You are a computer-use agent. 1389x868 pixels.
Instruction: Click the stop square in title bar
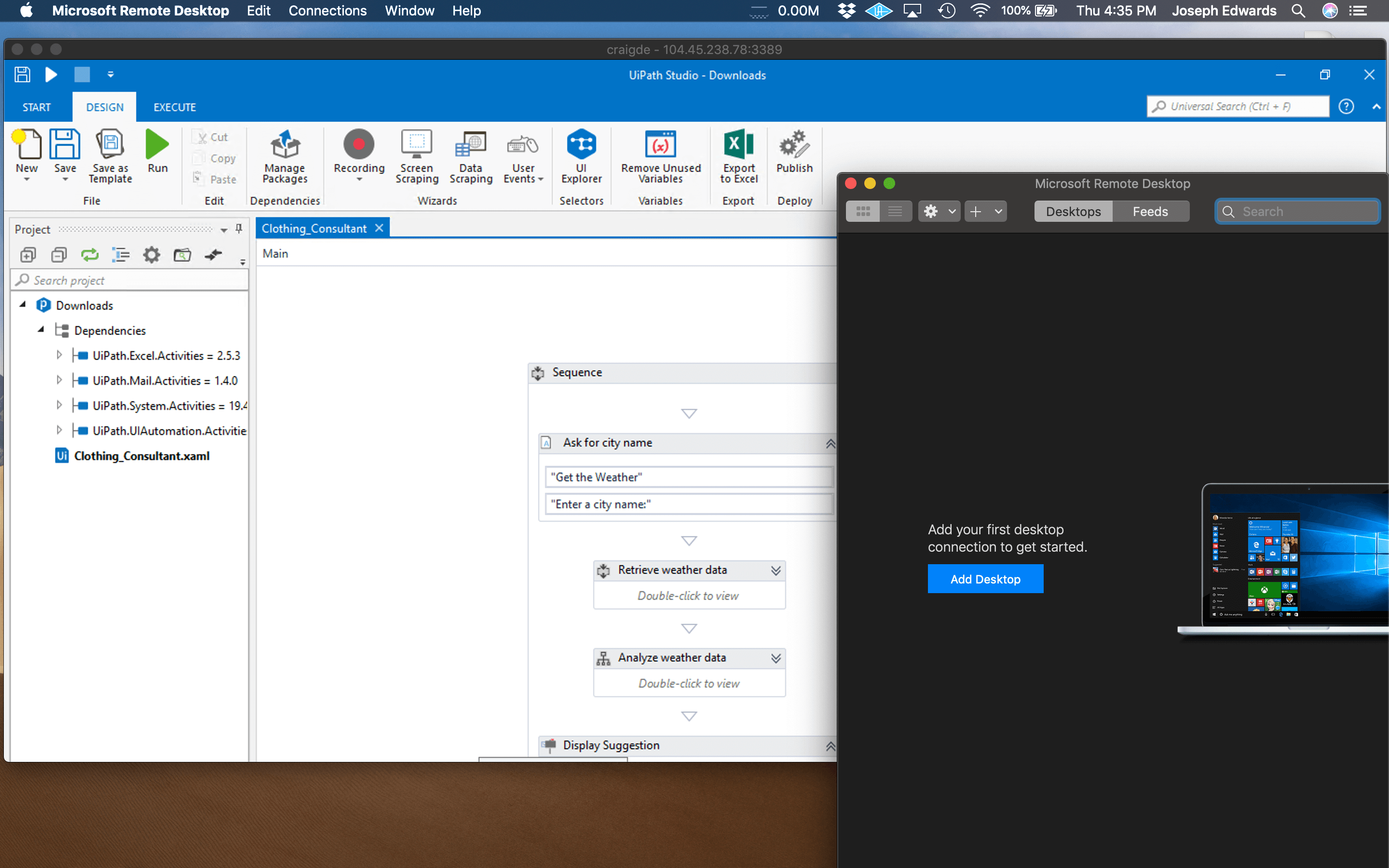tap(82, 75)
